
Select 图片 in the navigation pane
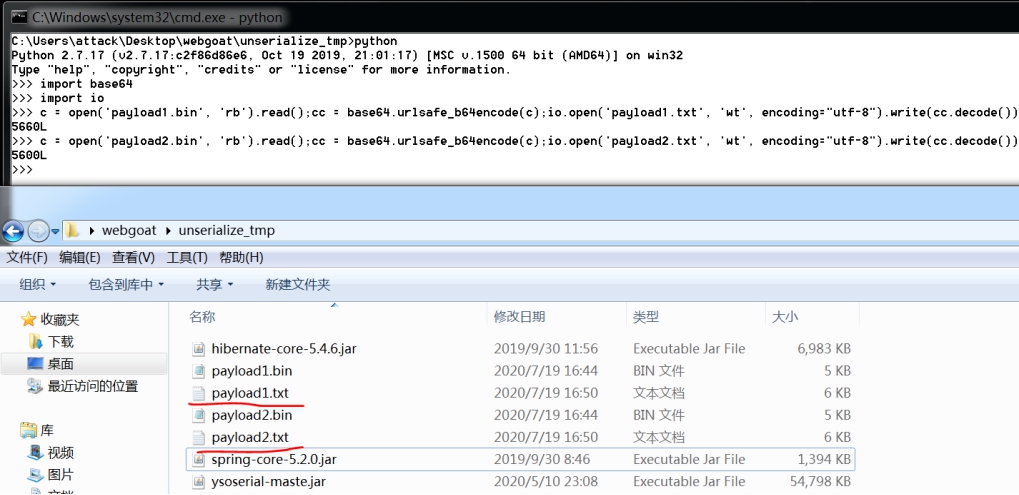click(61, 475)
